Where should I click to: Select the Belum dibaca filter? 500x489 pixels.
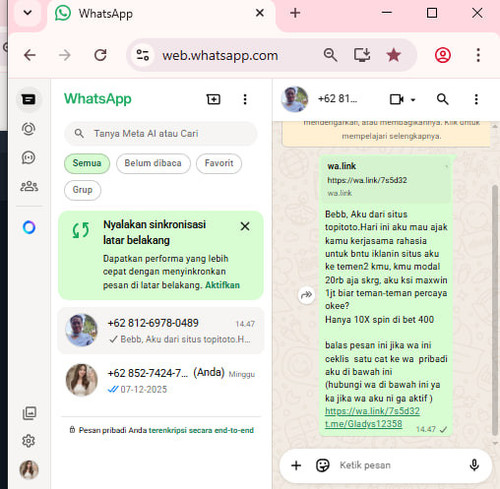click(x=153, y=163)
